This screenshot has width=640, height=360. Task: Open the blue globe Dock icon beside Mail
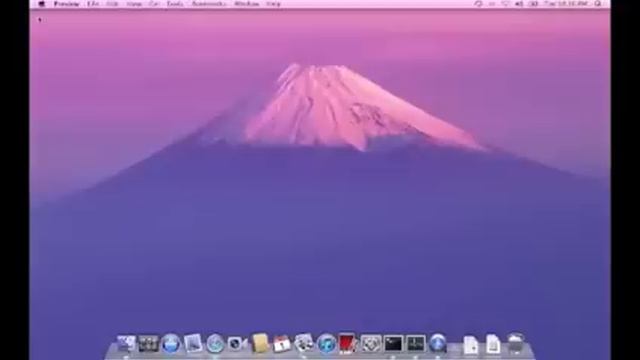(171, 344)
